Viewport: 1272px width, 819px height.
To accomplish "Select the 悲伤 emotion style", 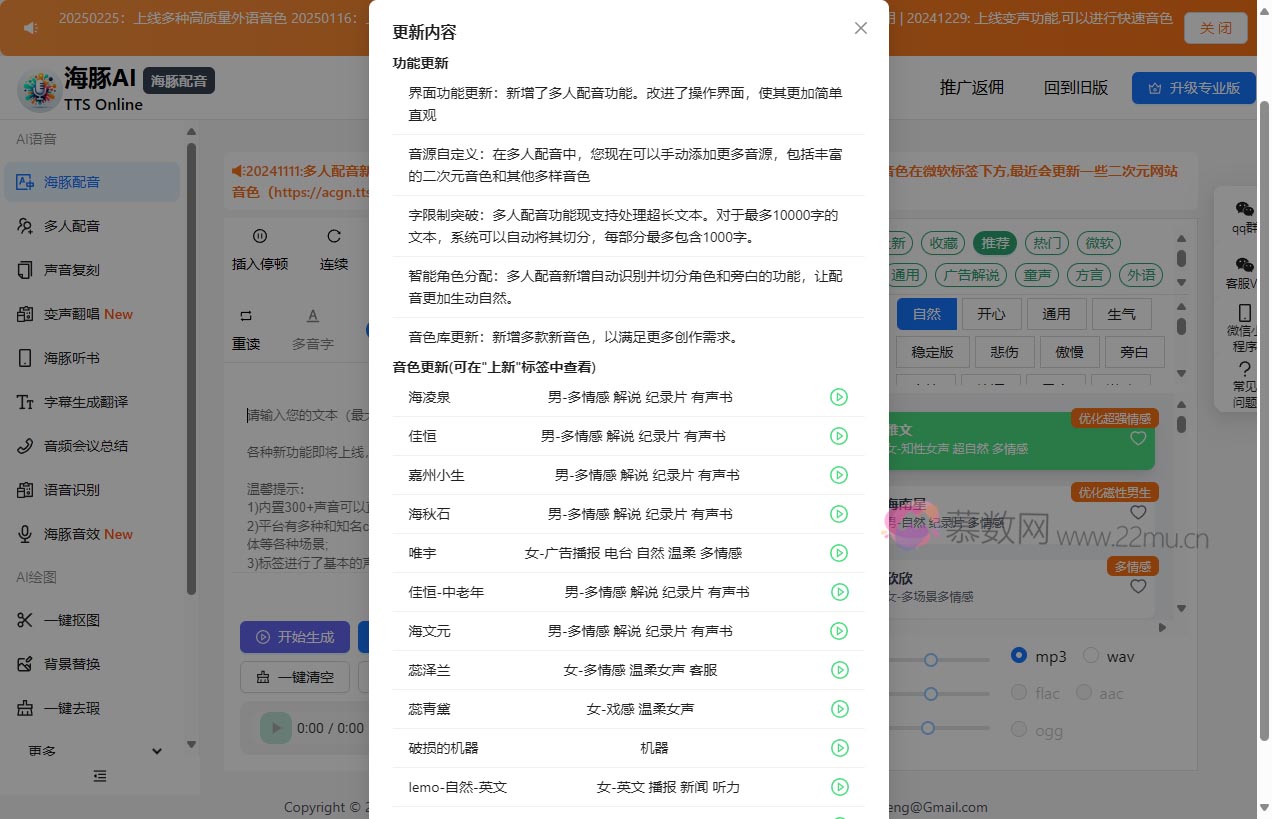I will 1004,351.
